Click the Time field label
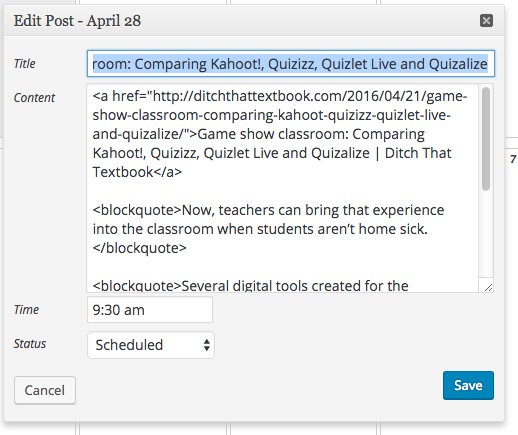Image resolution: width=518 pixels, height=435 pixels. (x=26, y=310)
